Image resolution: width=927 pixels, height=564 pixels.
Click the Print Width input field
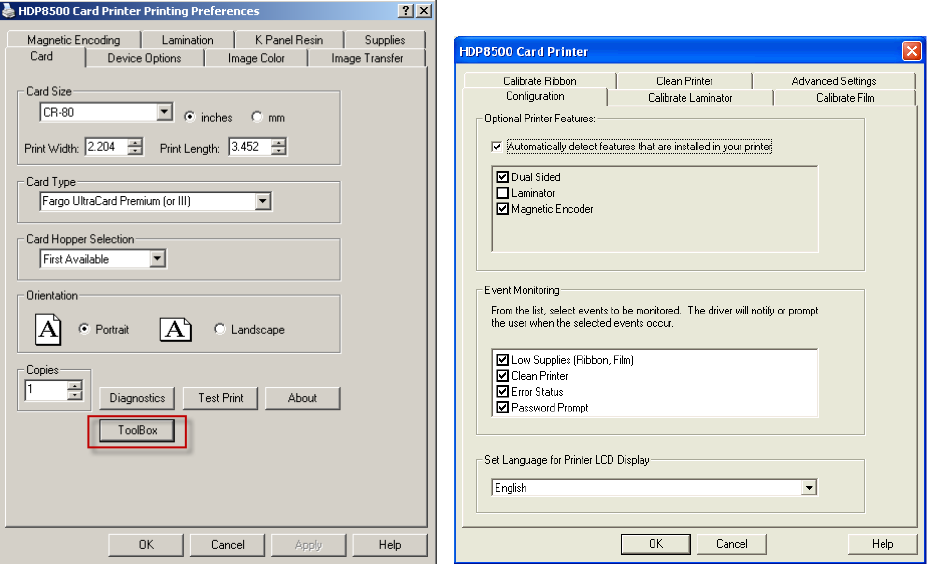106,147
